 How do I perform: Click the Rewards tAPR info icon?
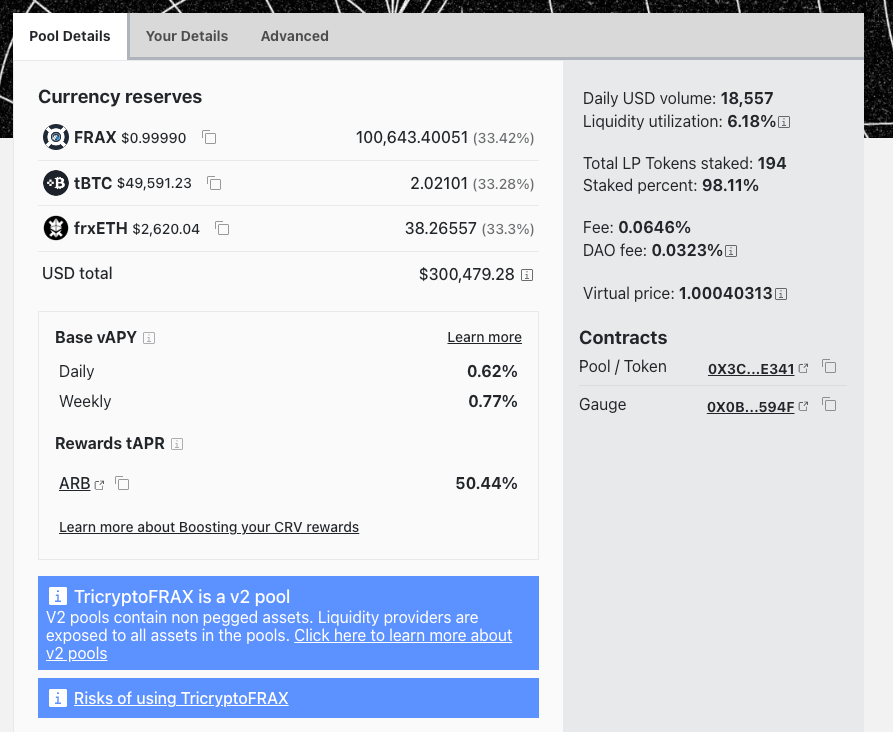177,444
